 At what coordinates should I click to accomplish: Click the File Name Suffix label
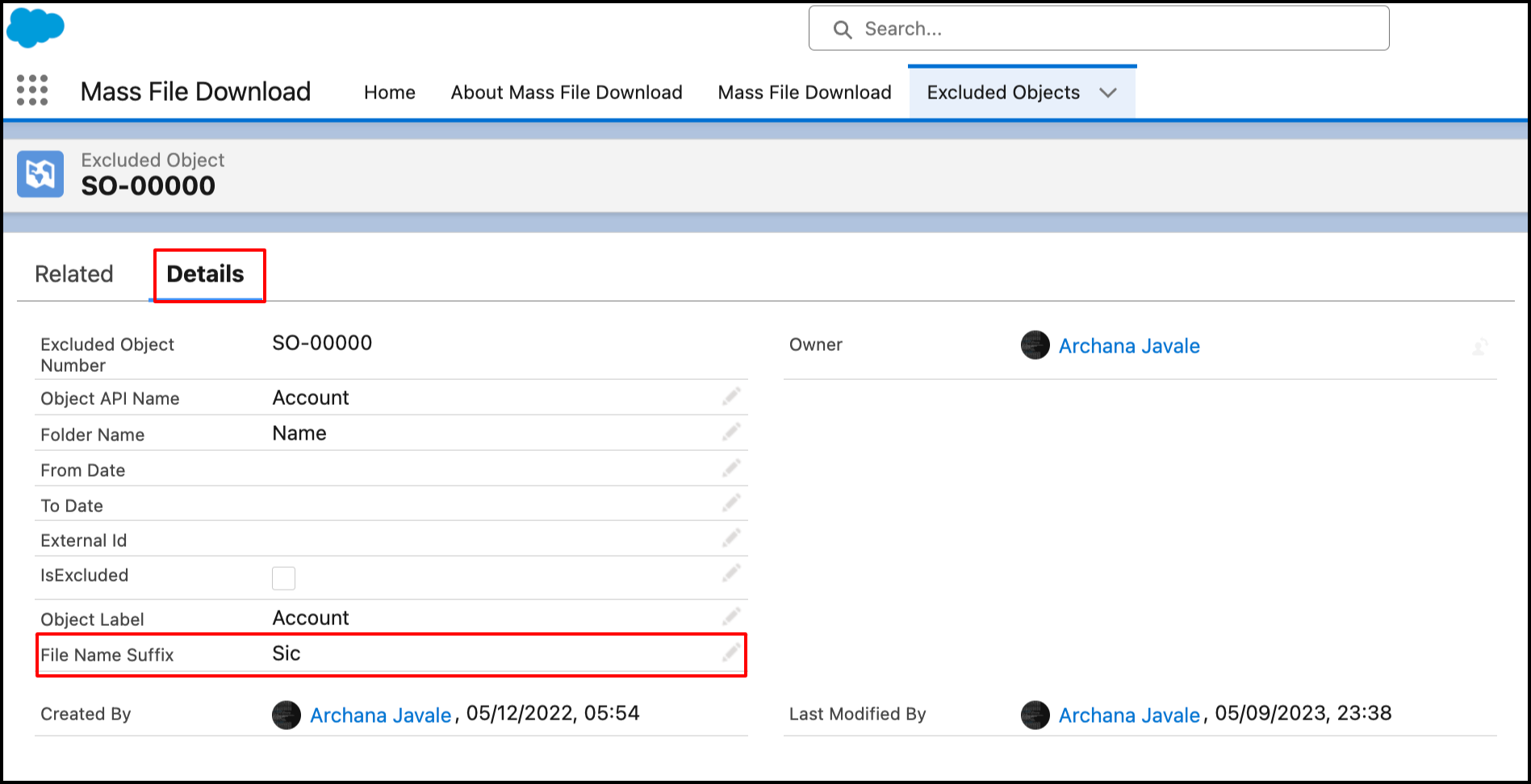tap(107, 655)
